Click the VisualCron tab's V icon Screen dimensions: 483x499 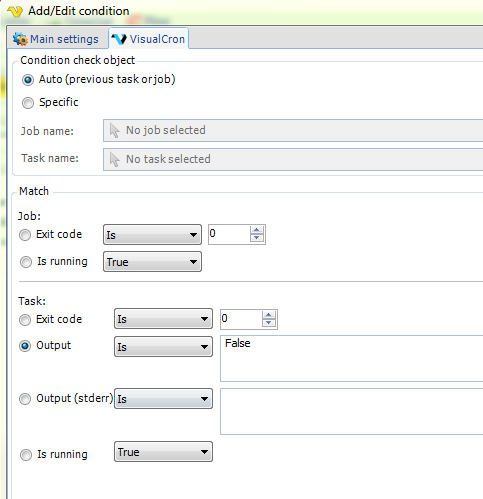pyautogui.click(x=119, y=39)
